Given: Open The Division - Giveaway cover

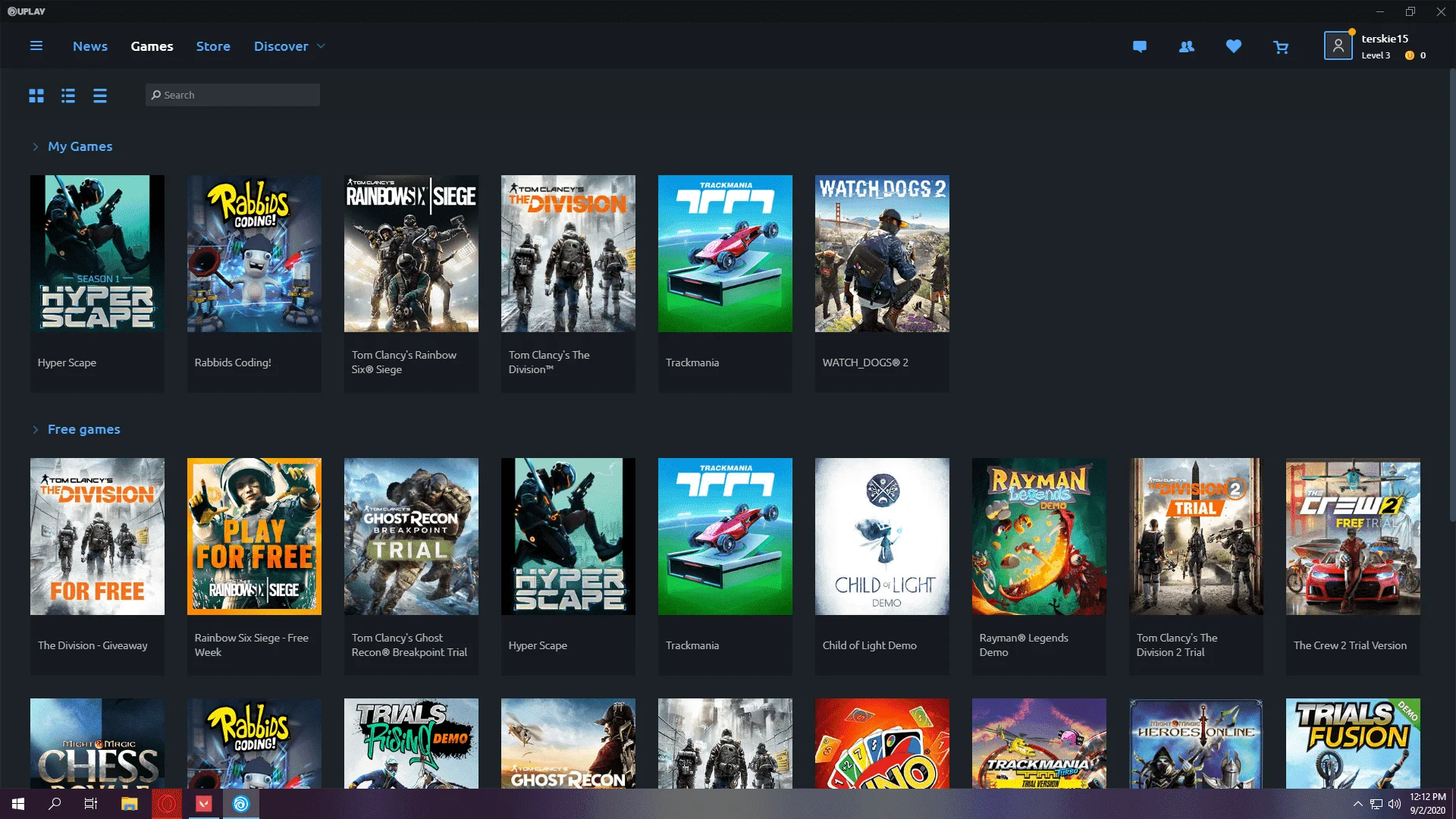Looking at the screenshot, I should (97, 536).
